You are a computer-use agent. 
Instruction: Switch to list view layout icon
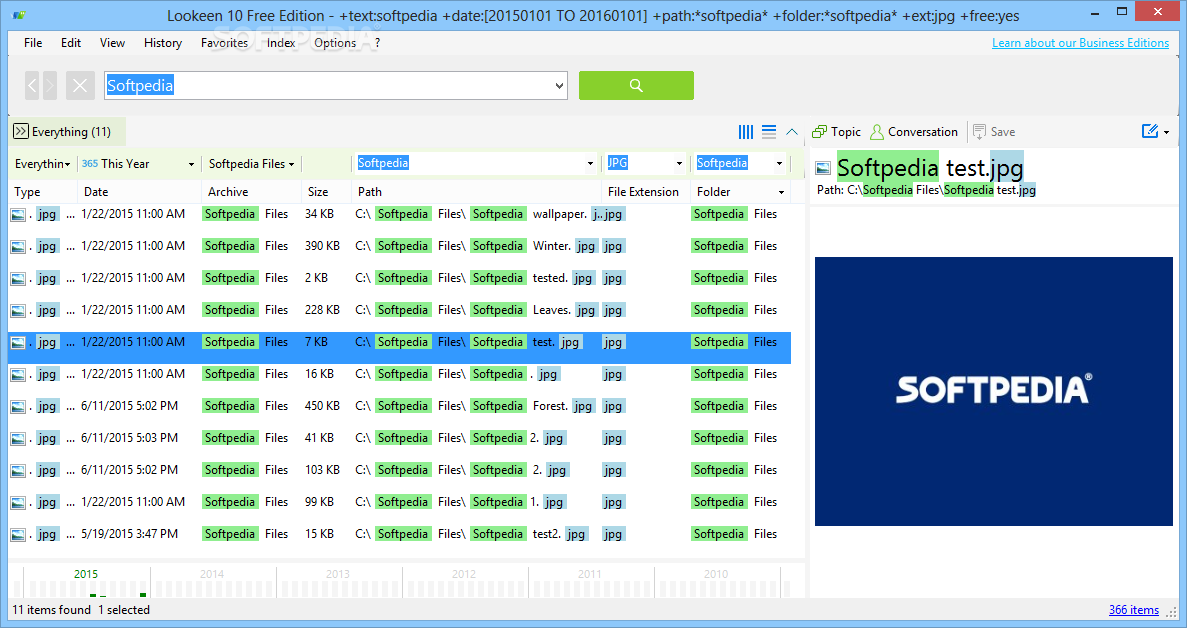[x=768, y=132]
